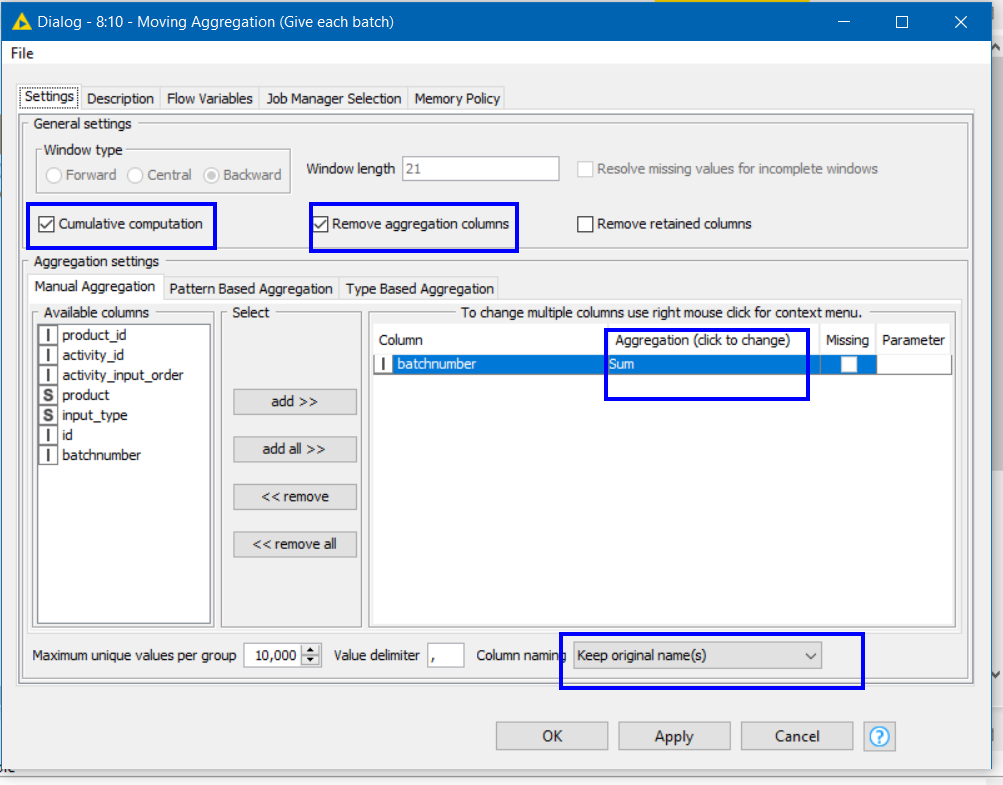Click the string type icon beside input_type

(48, 415)
